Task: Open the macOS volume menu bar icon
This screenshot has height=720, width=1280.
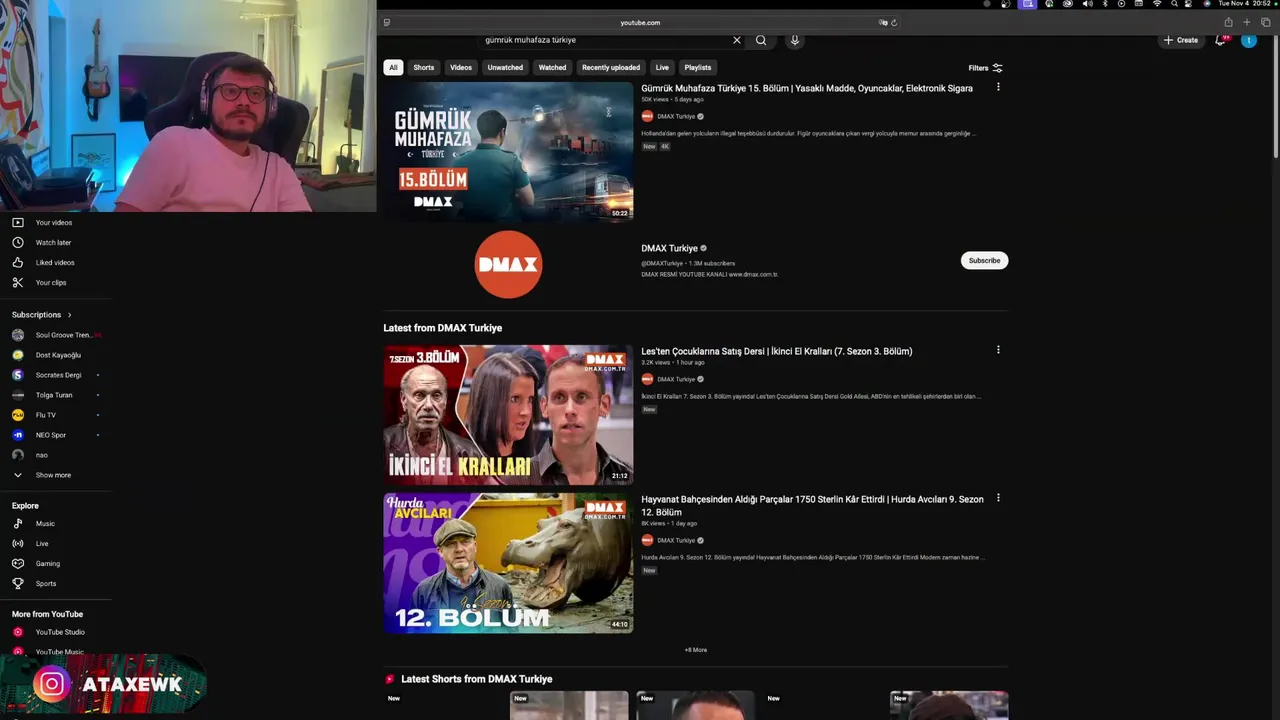Action: 1087,4
